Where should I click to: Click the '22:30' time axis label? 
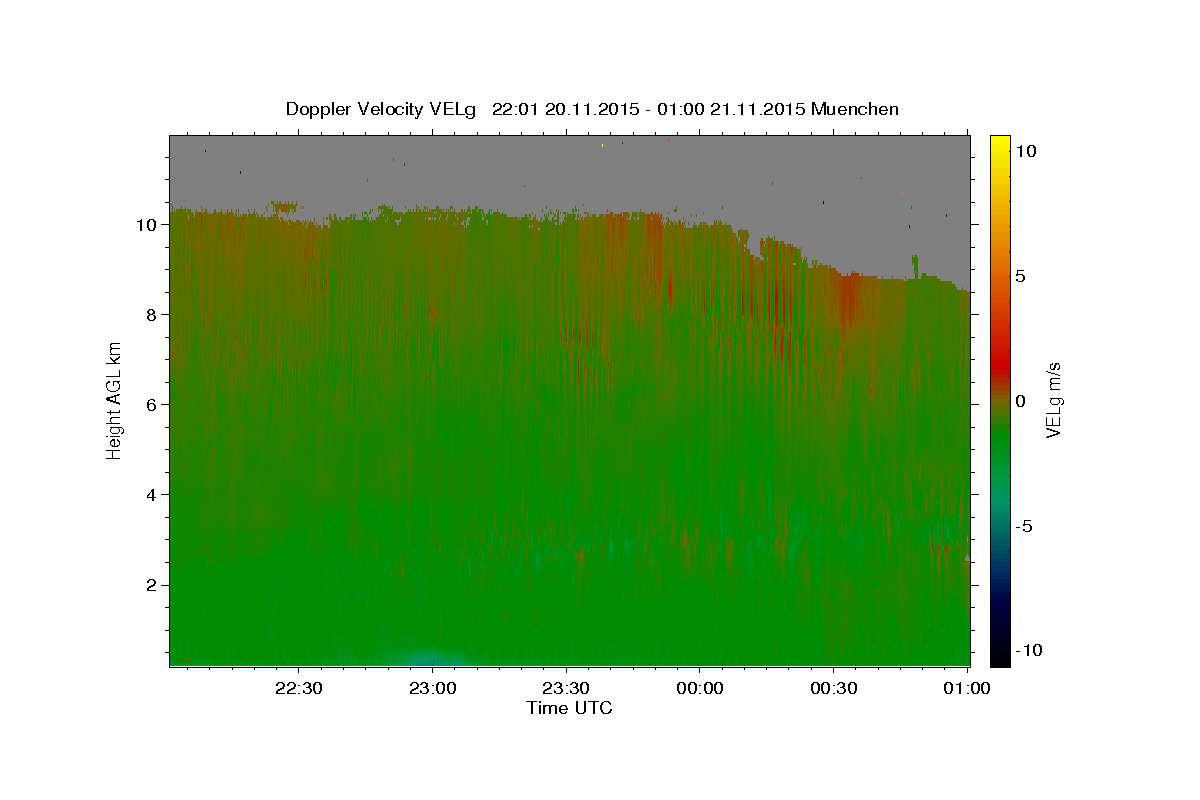pos(299,688)
